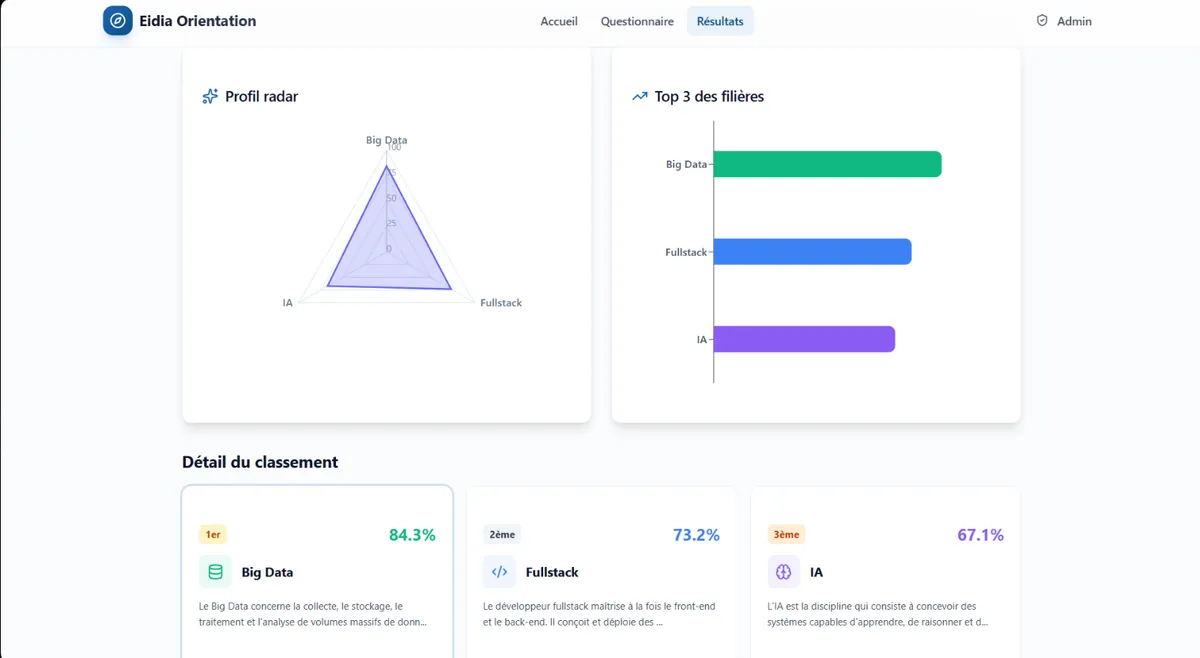Click the sparkle icon beside Profil radar
Screen dimensions: 1200x658
tap(210, 97)
